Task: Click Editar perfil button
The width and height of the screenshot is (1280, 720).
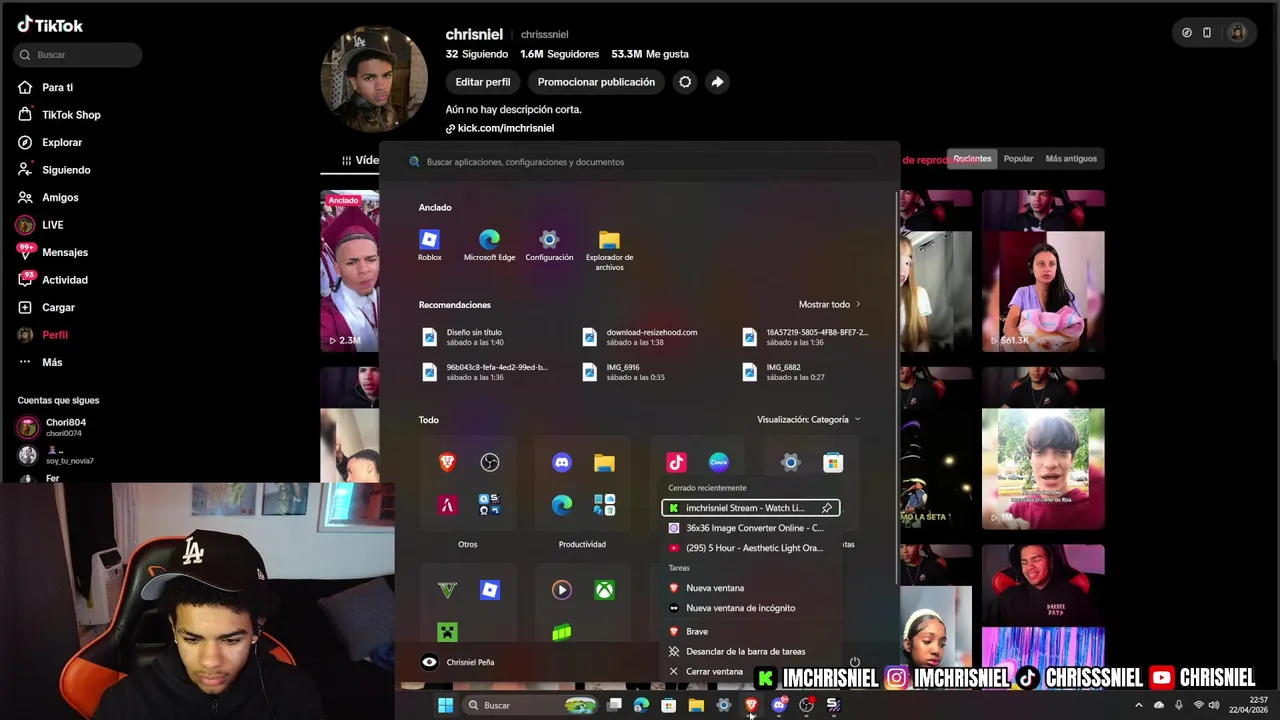Action: tap(483, 82)
